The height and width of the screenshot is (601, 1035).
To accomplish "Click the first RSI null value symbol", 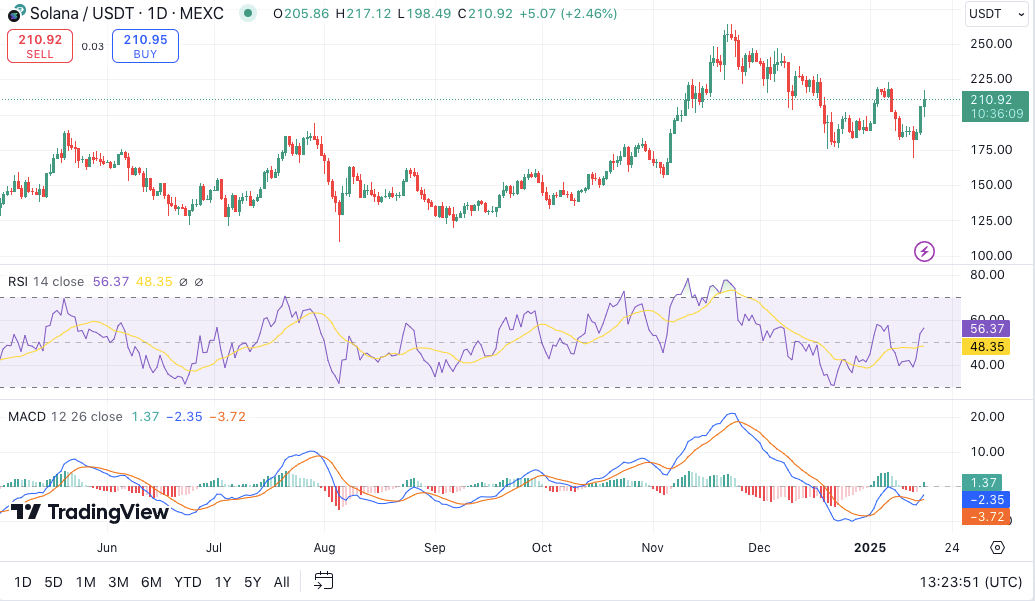I will [184, 282].
